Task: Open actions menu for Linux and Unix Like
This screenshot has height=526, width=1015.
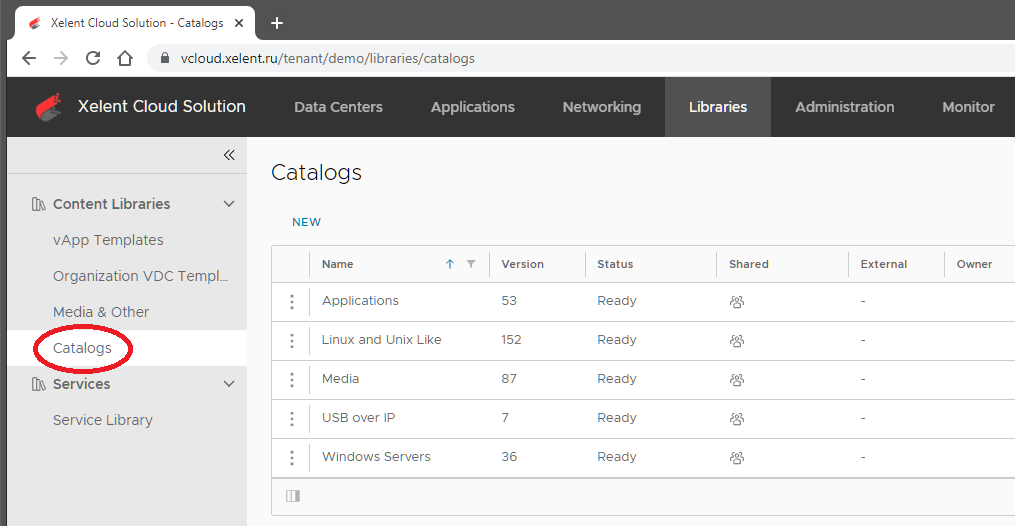Action: click(292, 340)
